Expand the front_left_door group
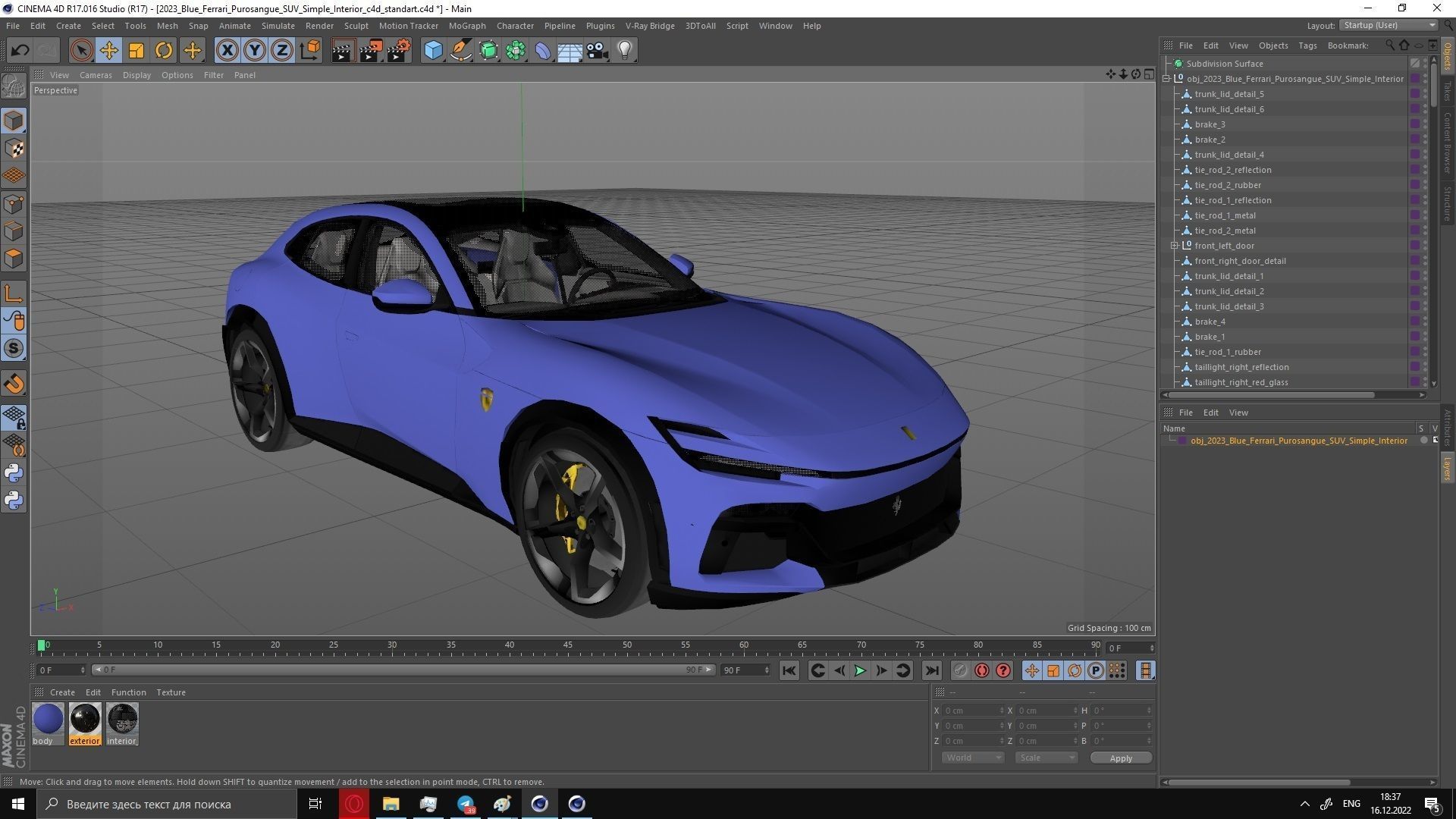The image size is (1456, 819). tap(1174, 246)
